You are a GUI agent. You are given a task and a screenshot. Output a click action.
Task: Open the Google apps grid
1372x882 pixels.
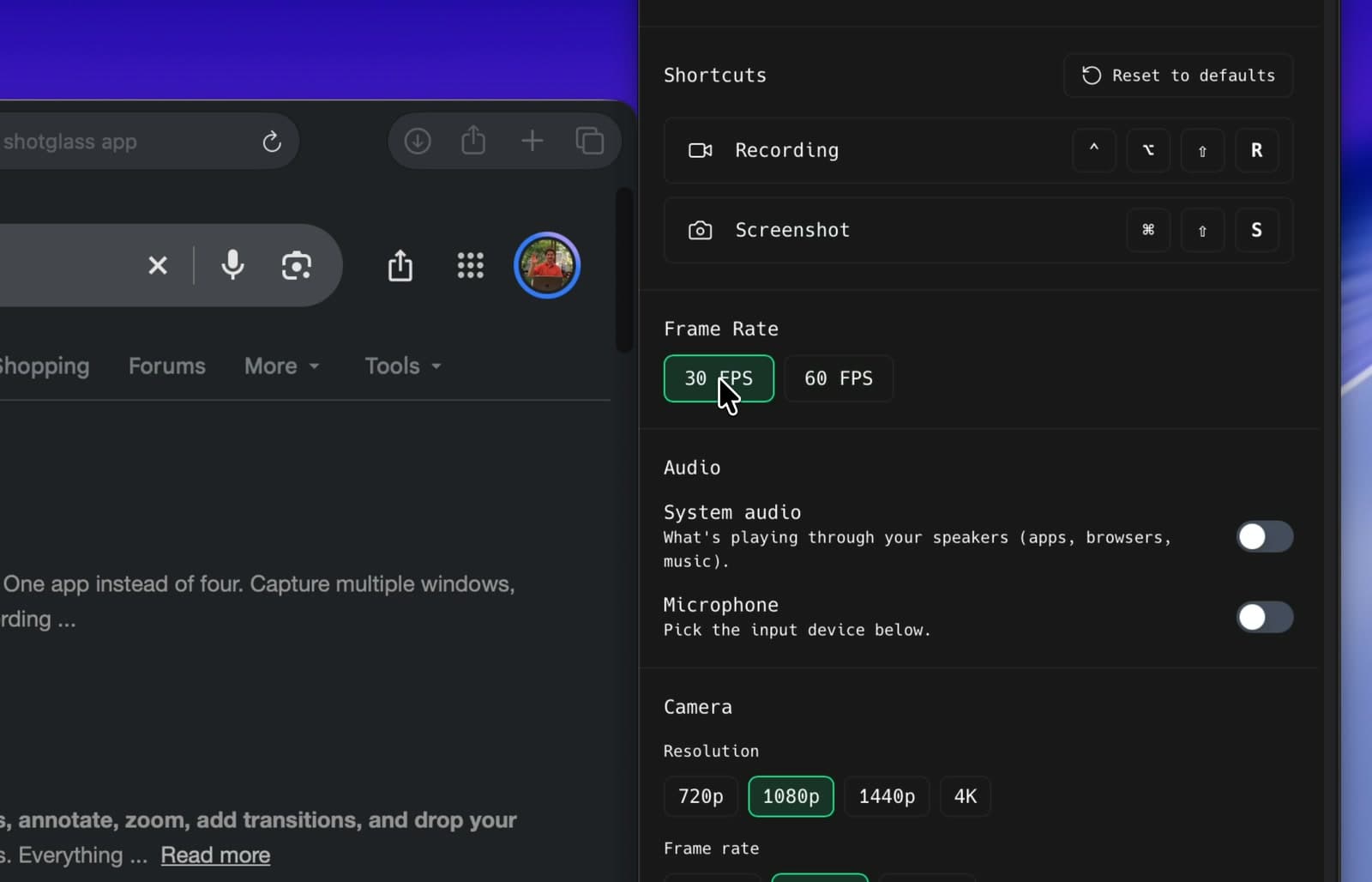[x=471, y=266]
